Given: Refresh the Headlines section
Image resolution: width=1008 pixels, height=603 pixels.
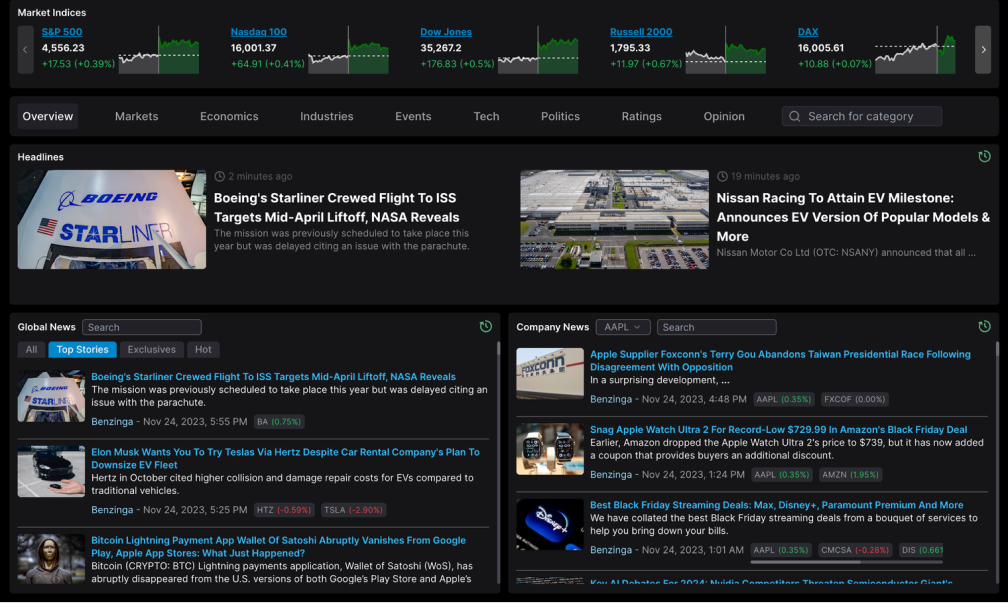Looking at the screenshot, I should pyautogui.click(x=984, y=156).
